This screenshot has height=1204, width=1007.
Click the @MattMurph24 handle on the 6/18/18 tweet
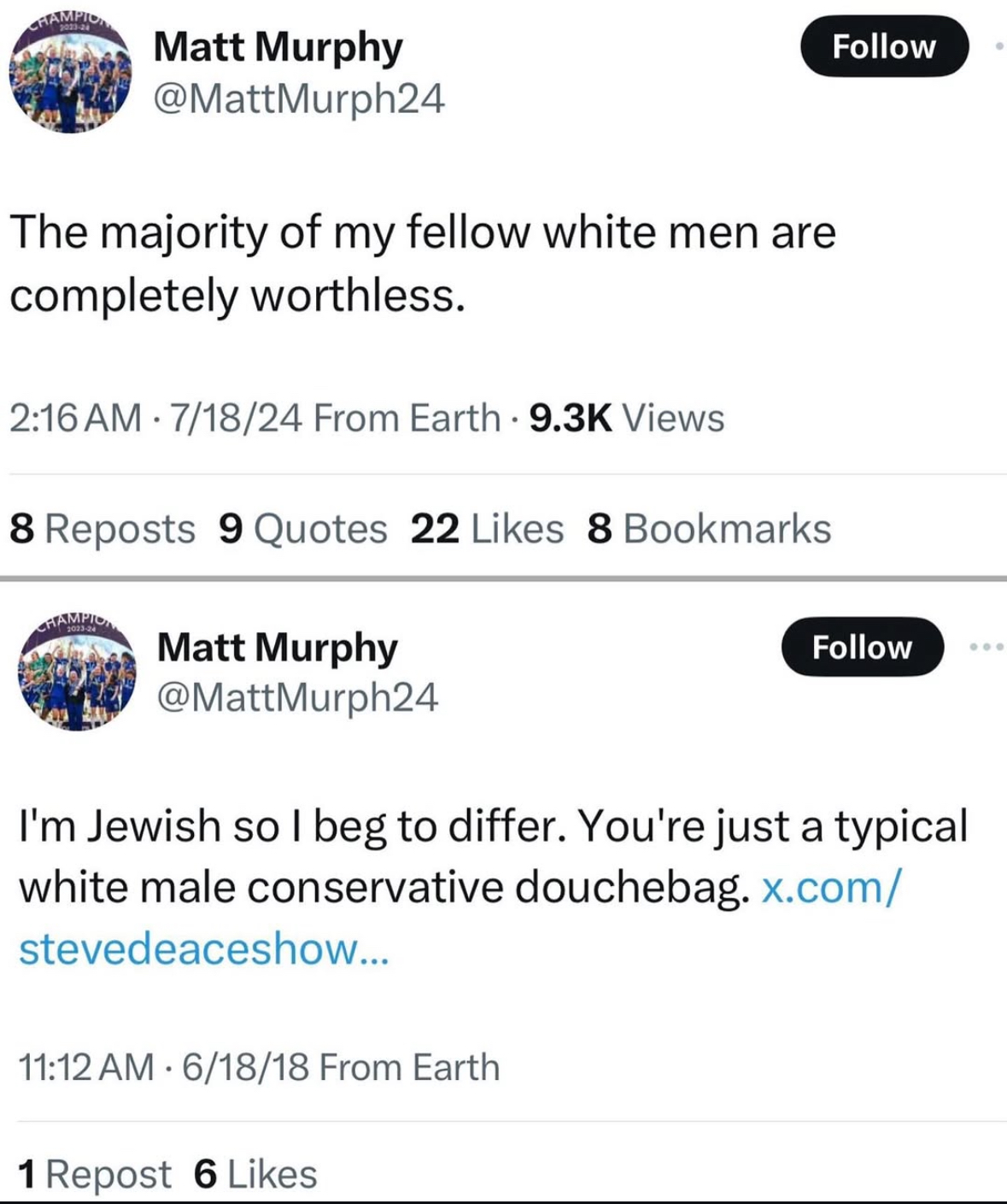tap(297, 697)
